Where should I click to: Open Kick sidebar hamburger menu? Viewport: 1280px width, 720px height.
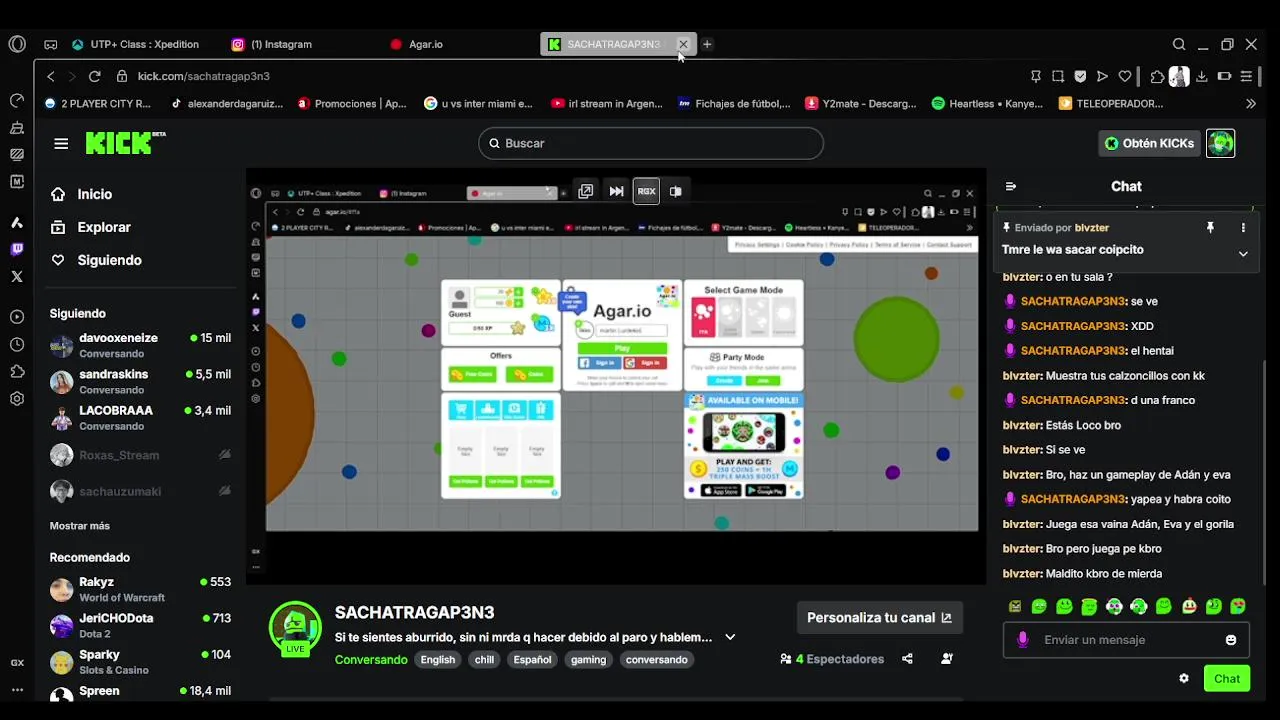(61, 143)
